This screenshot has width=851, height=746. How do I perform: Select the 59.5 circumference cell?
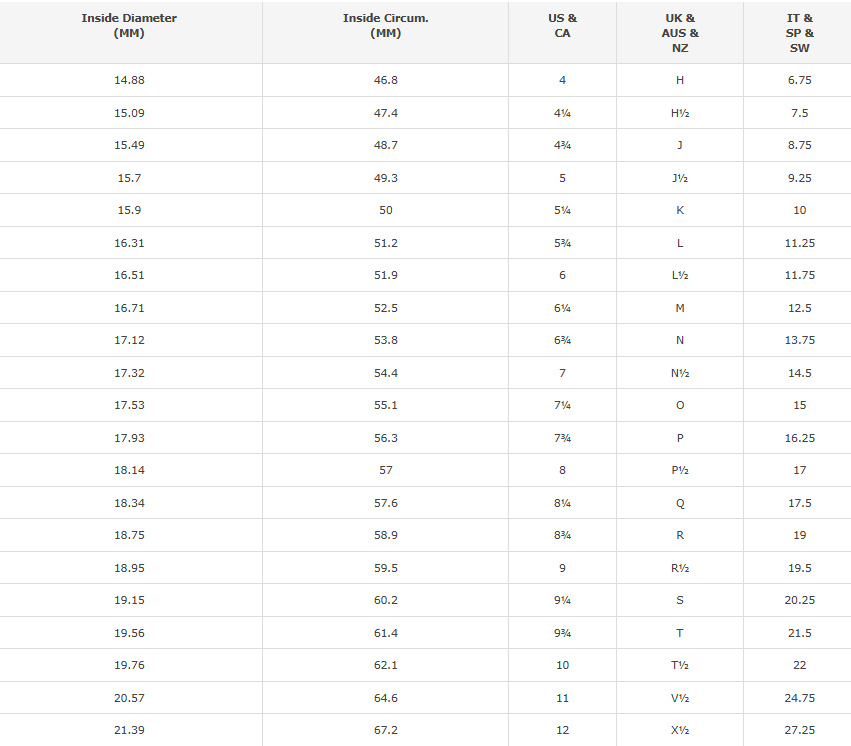pos(386,568)
